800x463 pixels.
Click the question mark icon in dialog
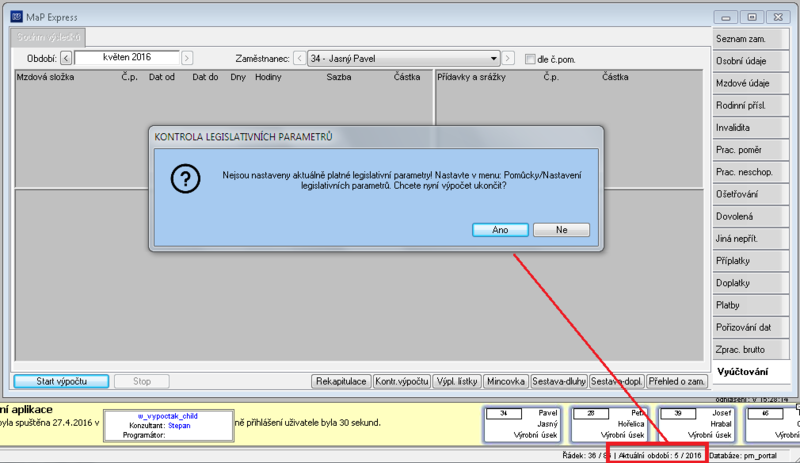185,179
